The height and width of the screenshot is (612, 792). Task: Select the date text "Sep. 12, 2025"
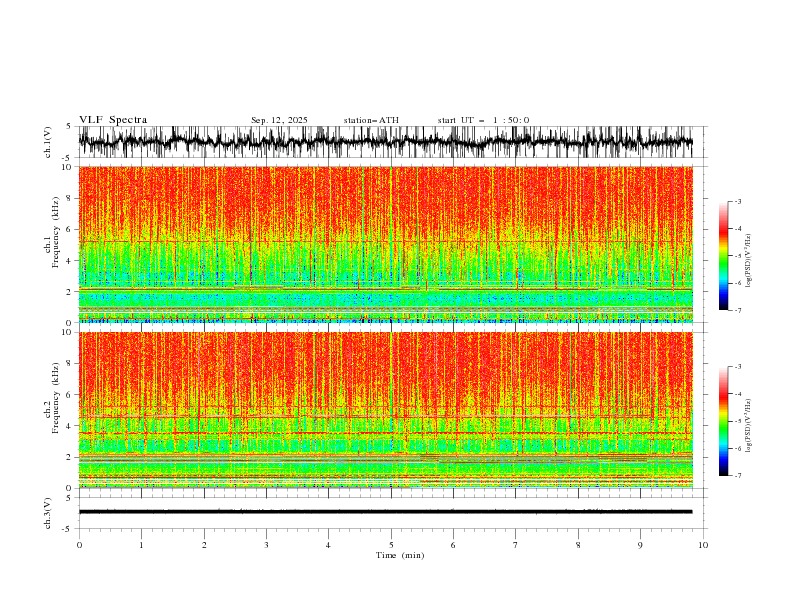click(279, 120)
